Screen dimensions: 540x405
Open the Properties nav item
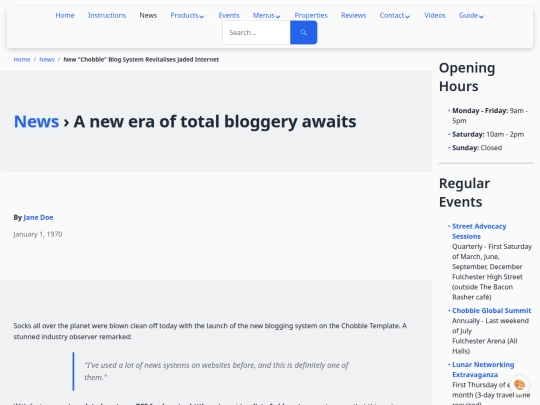coord(311,15)
